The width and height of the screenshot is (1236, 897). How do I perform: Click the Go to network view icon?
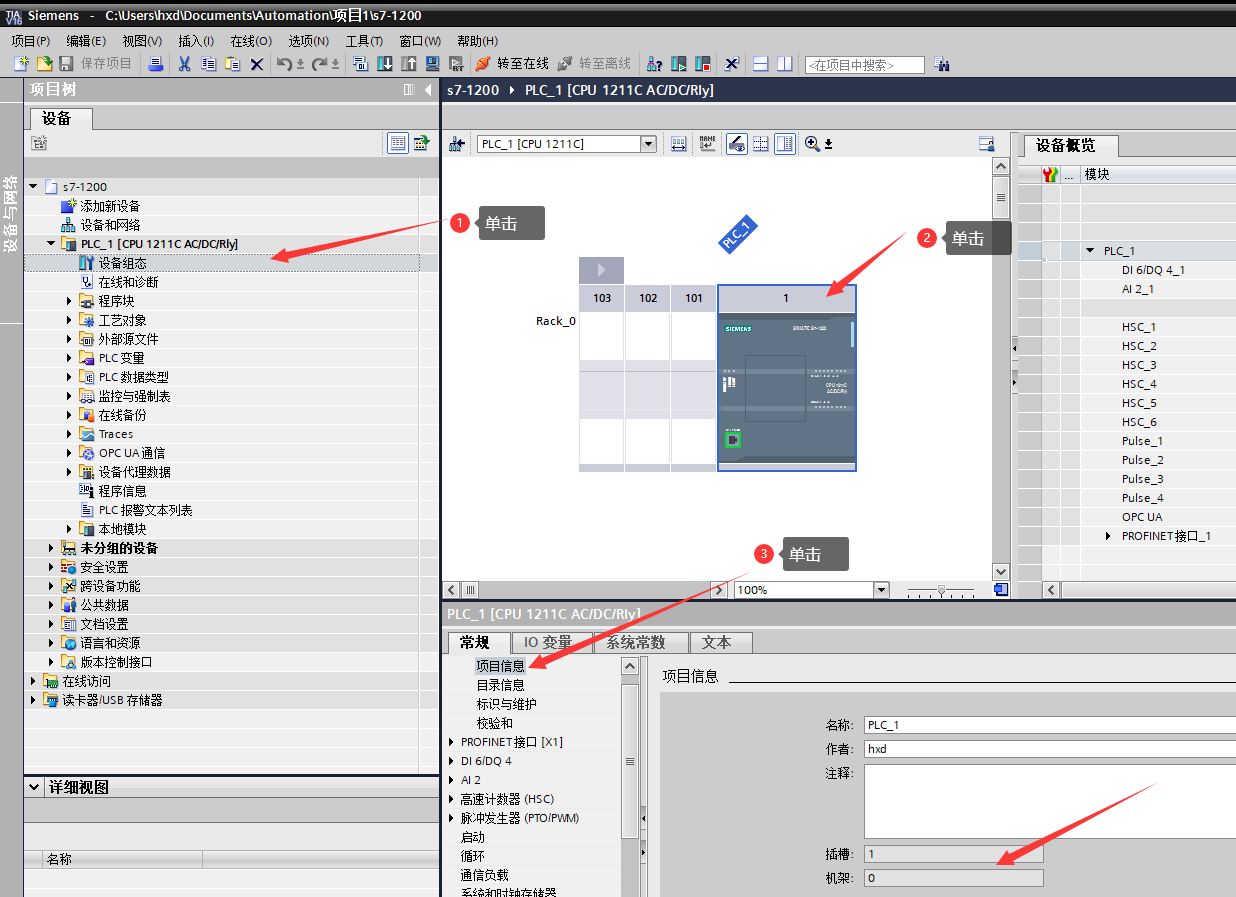click(457, 144)
